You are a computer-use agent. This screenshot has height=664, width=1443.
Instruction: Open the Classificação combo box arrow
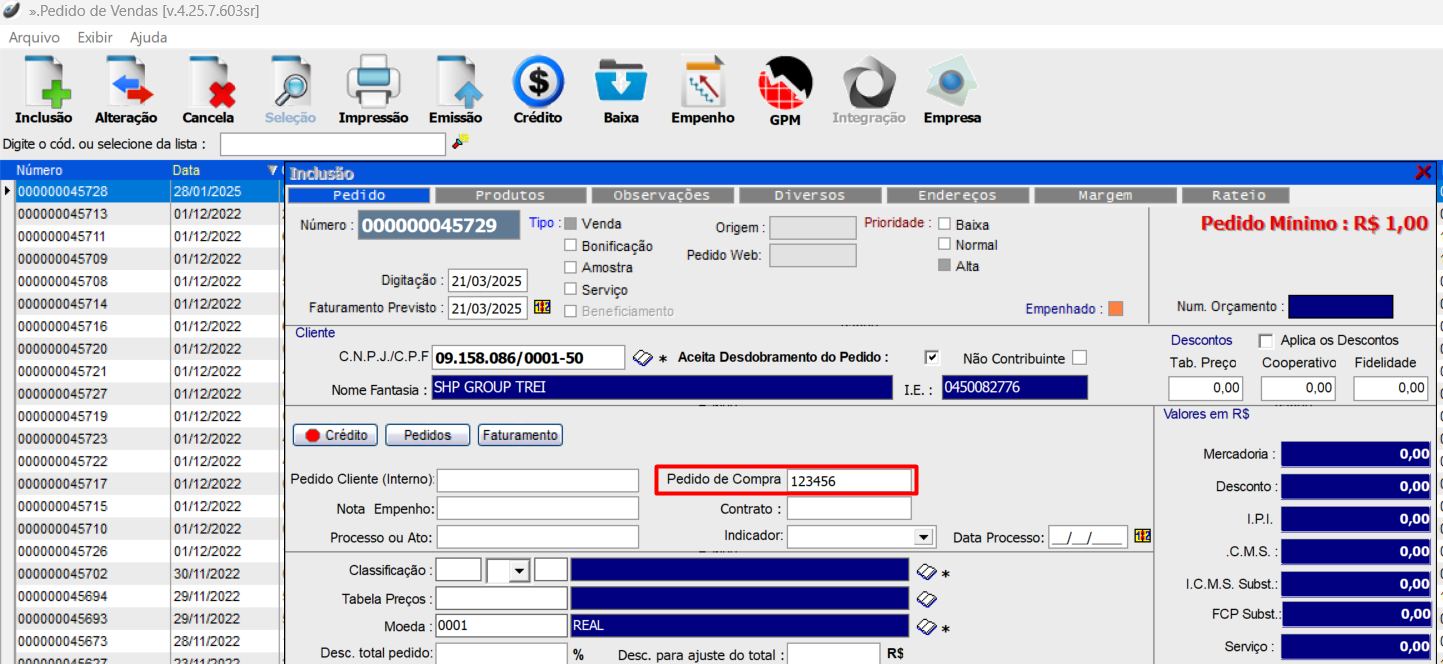pyautogui.click(x=518, y=571)
